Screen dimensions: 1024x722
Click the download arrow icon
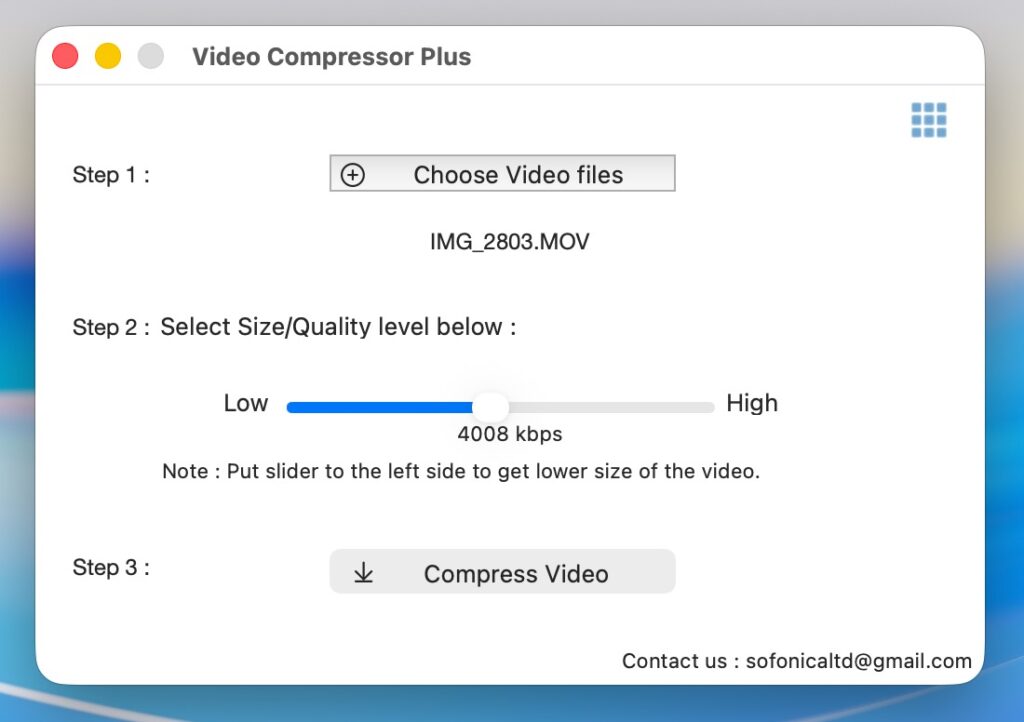pyautogui.click(x=364, y=573)
